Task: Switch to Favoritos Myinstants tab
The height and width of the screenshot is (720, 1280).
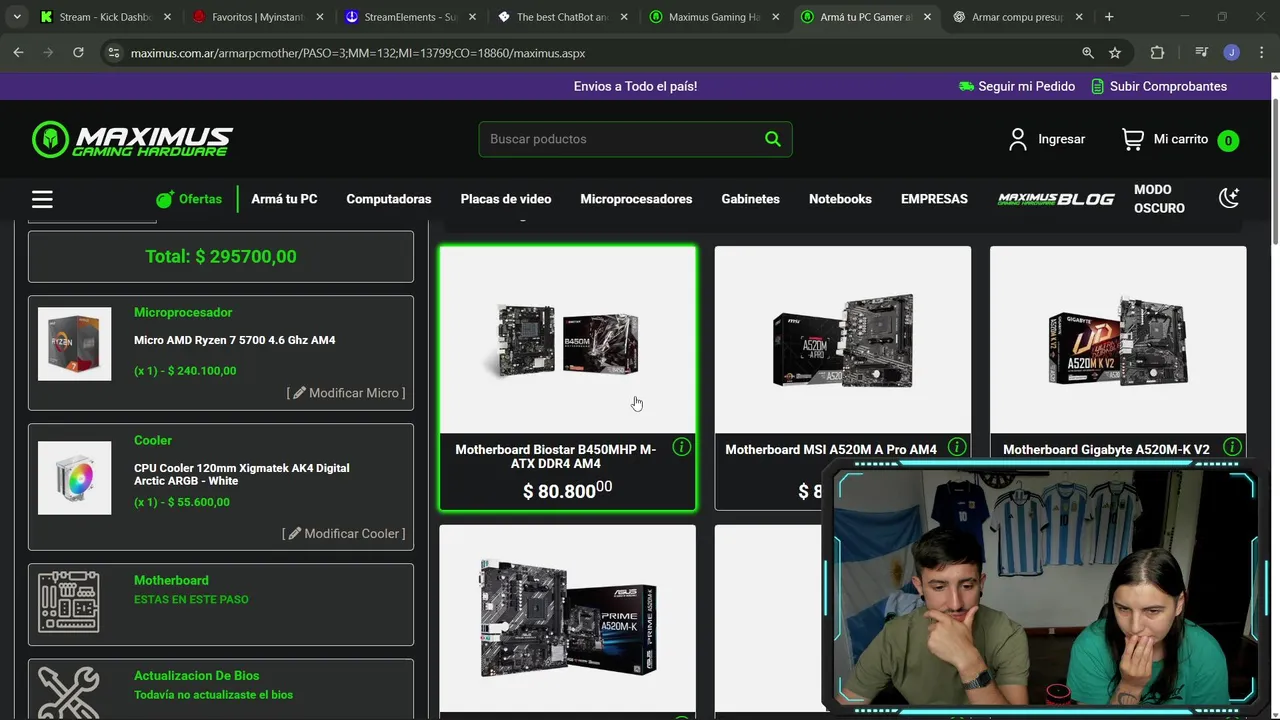Action: pyautogui.click(x=257, y=17)
